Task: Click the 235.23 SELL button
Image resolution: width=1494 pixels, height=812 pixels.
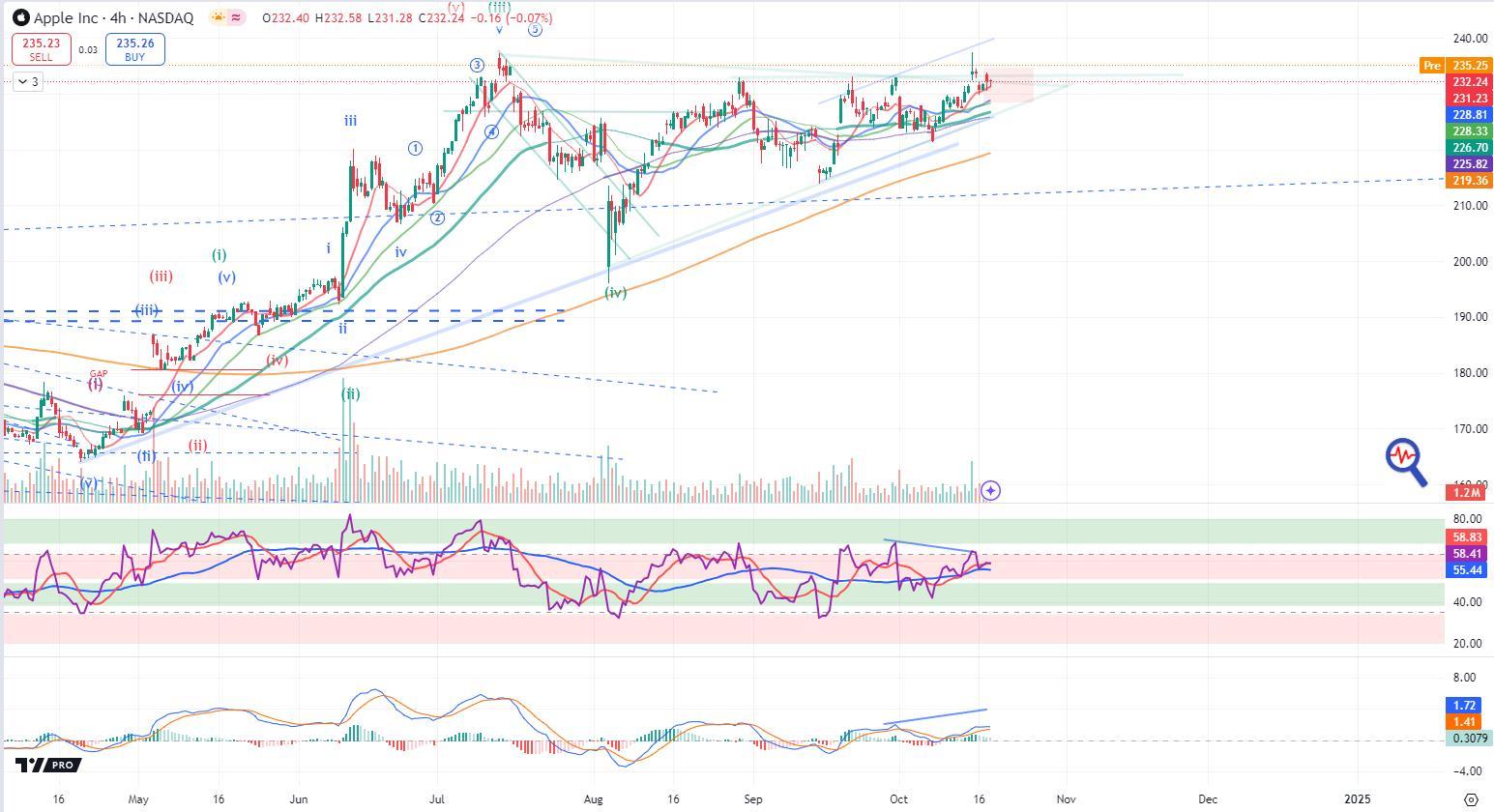Action: coord(41,49)
